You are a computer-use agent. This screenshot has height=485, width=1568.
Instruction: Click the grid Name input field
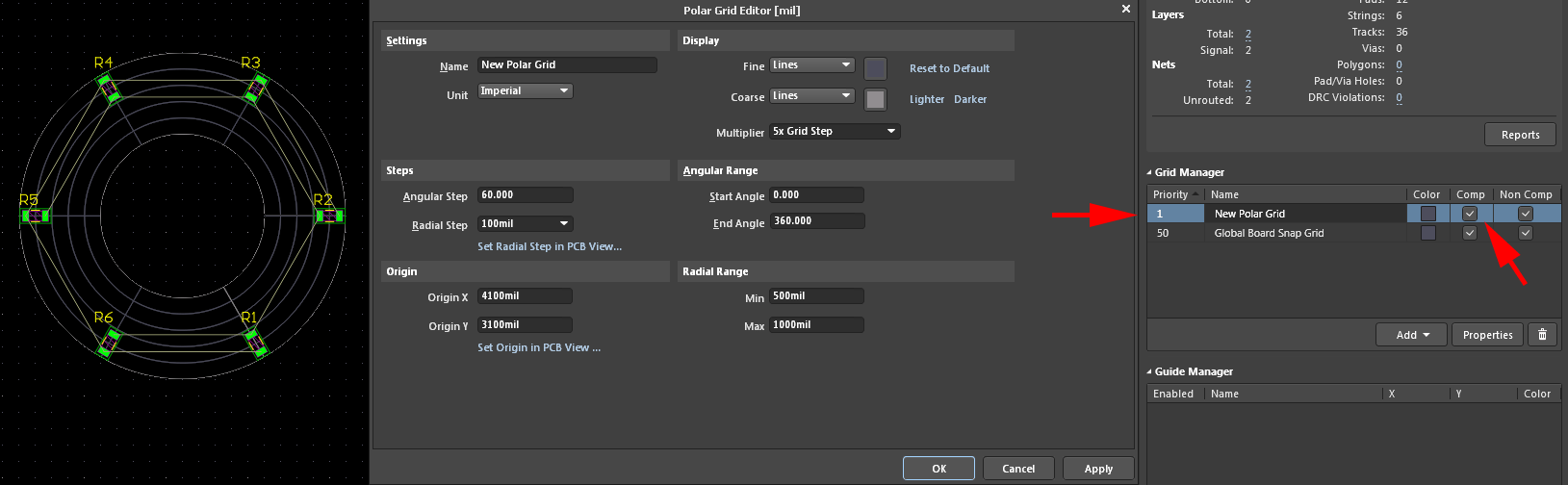[x=567, y=64]
